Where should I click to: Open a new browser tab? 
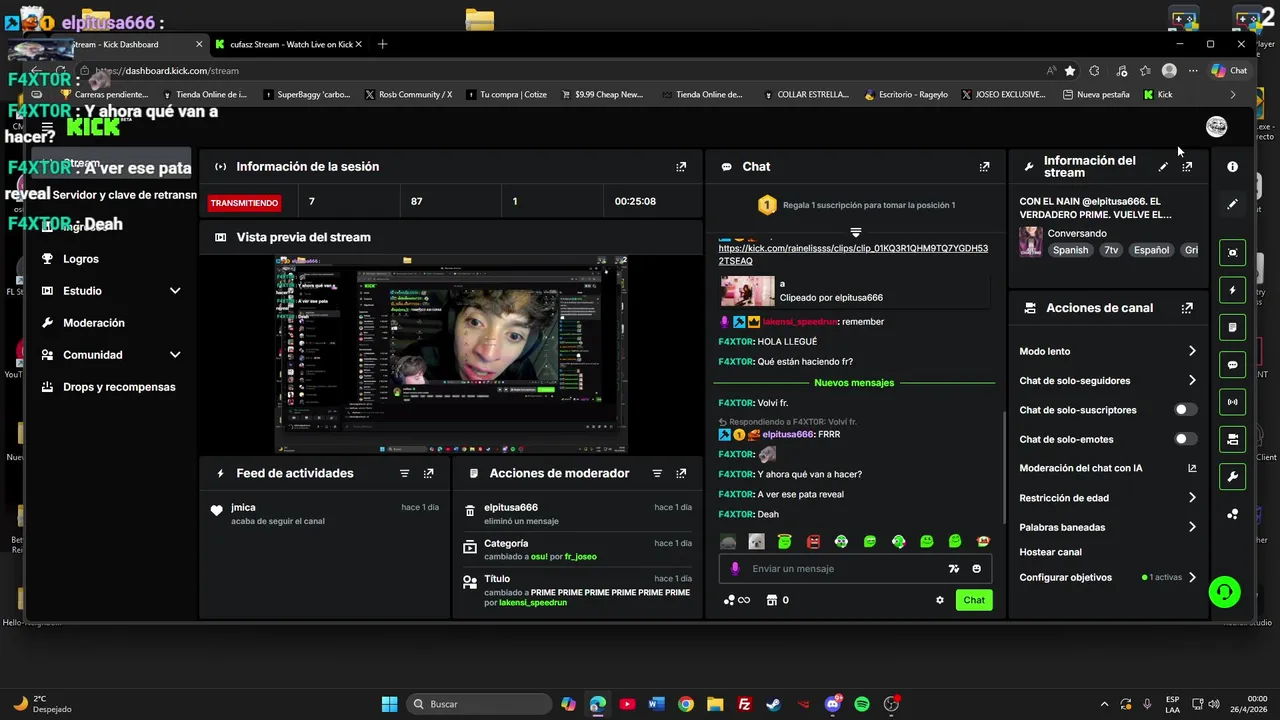tap(382, 44)
